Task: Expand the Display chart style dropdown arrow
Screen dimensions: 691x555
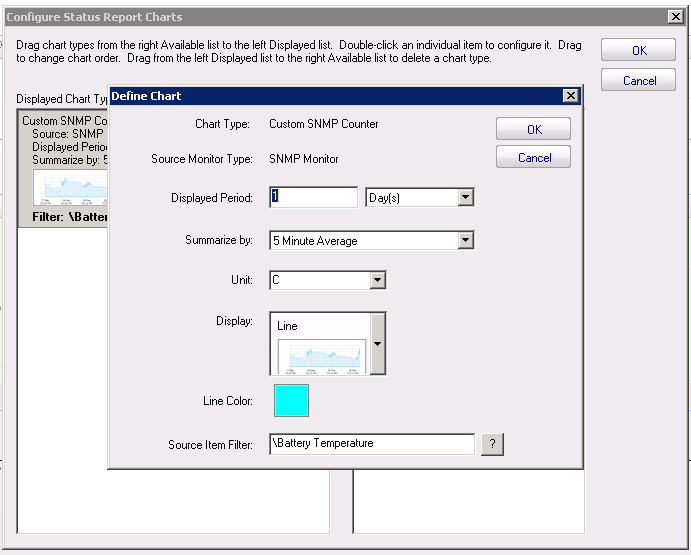Action: 377,343
